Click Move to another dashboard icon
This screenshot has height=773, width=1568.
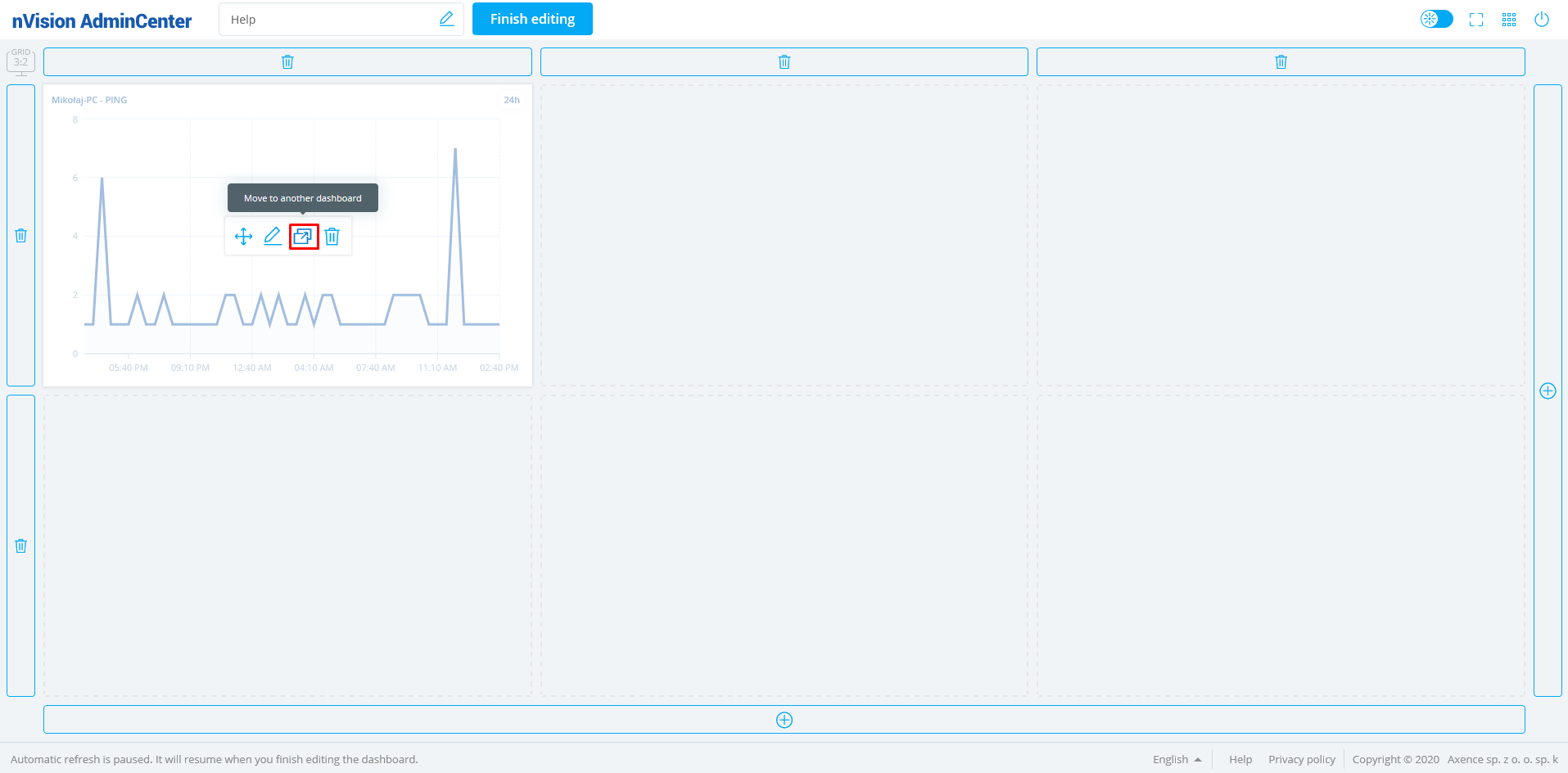pyautogui.click(x=303, y=237)
